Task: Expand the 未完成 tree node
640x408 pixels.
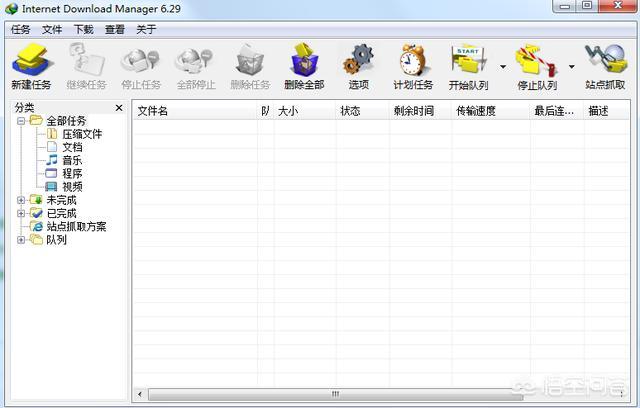Action: pos(21,200)
